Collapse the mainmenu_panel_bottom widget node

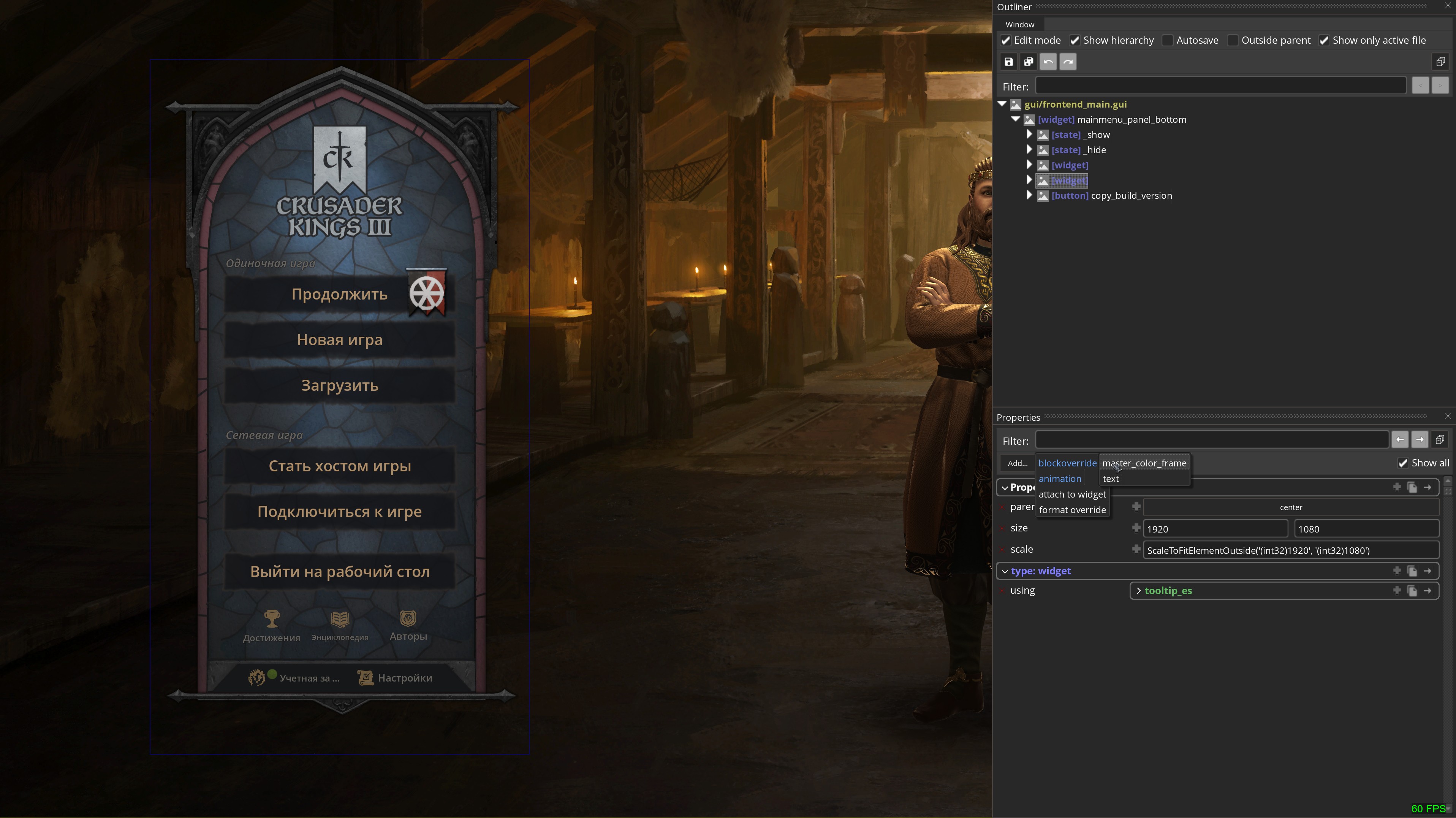[1016, 119]
